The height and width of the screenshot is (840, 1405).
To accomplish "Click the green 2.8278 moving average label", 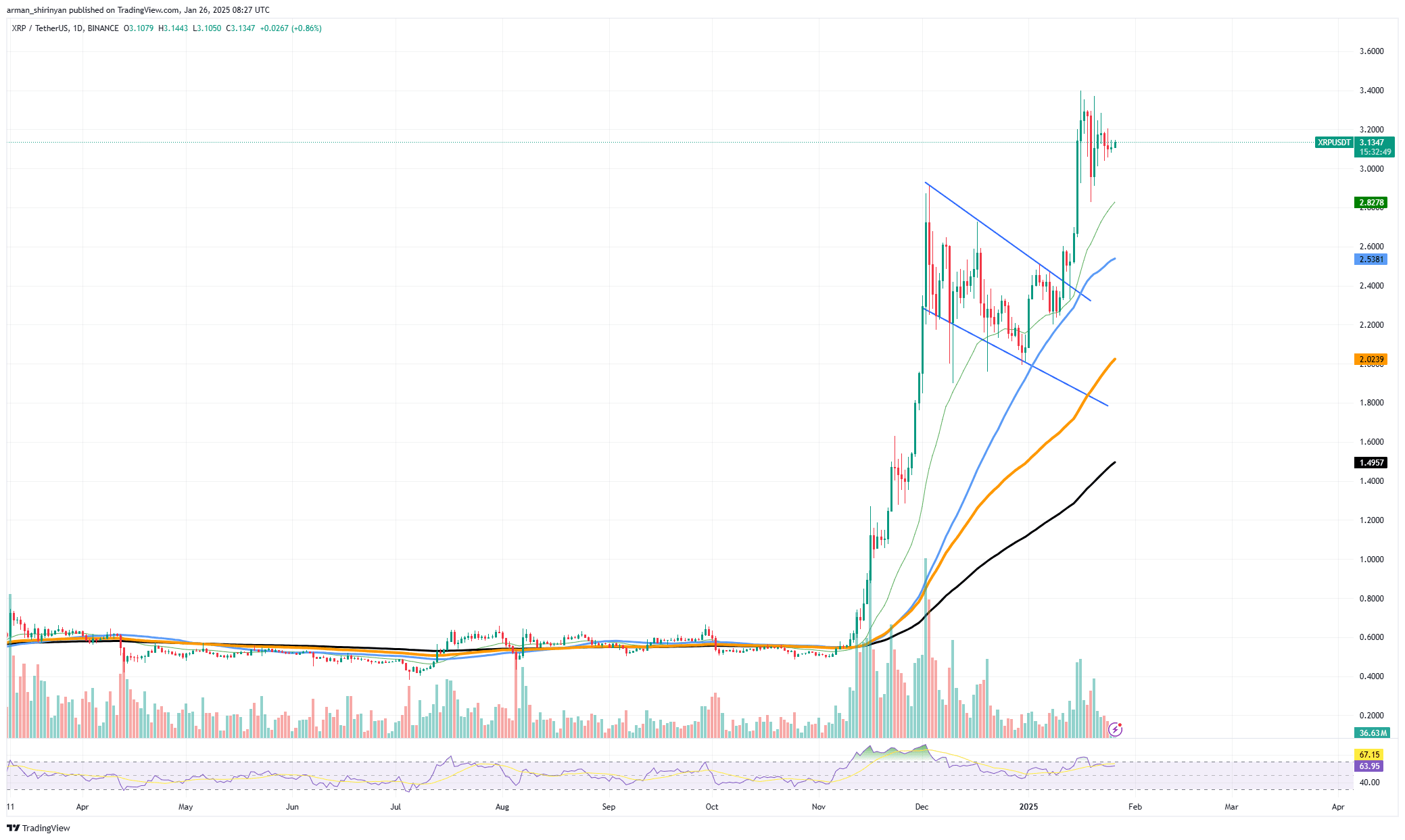I will [x=1370, y=201].
